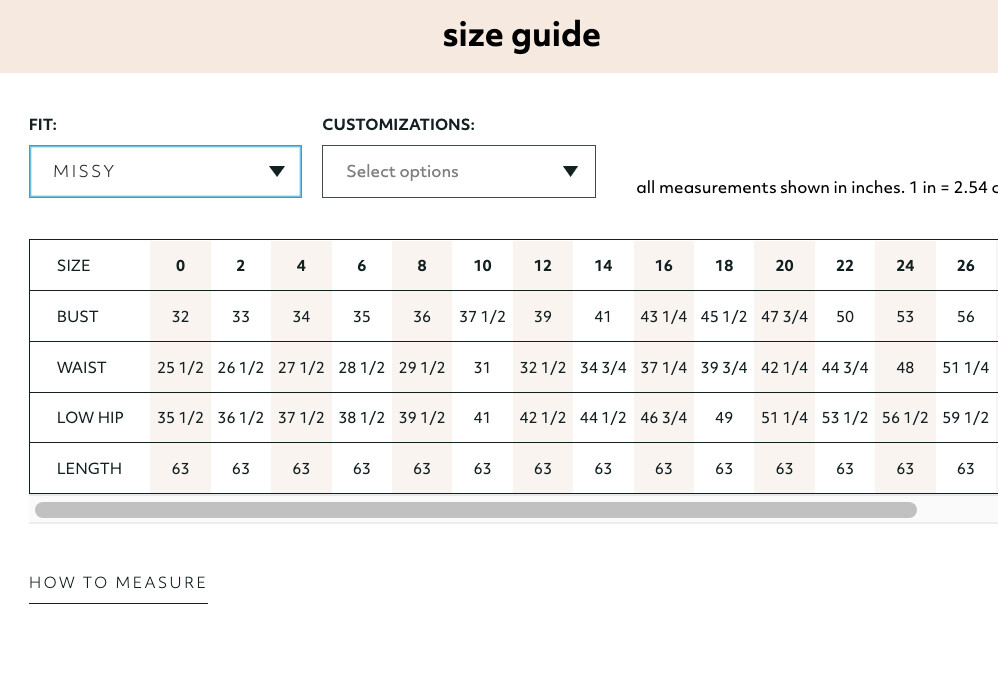The width and height of the screenshot is (998, 694).
Task: Select size 20 column header
Action: 784,266
